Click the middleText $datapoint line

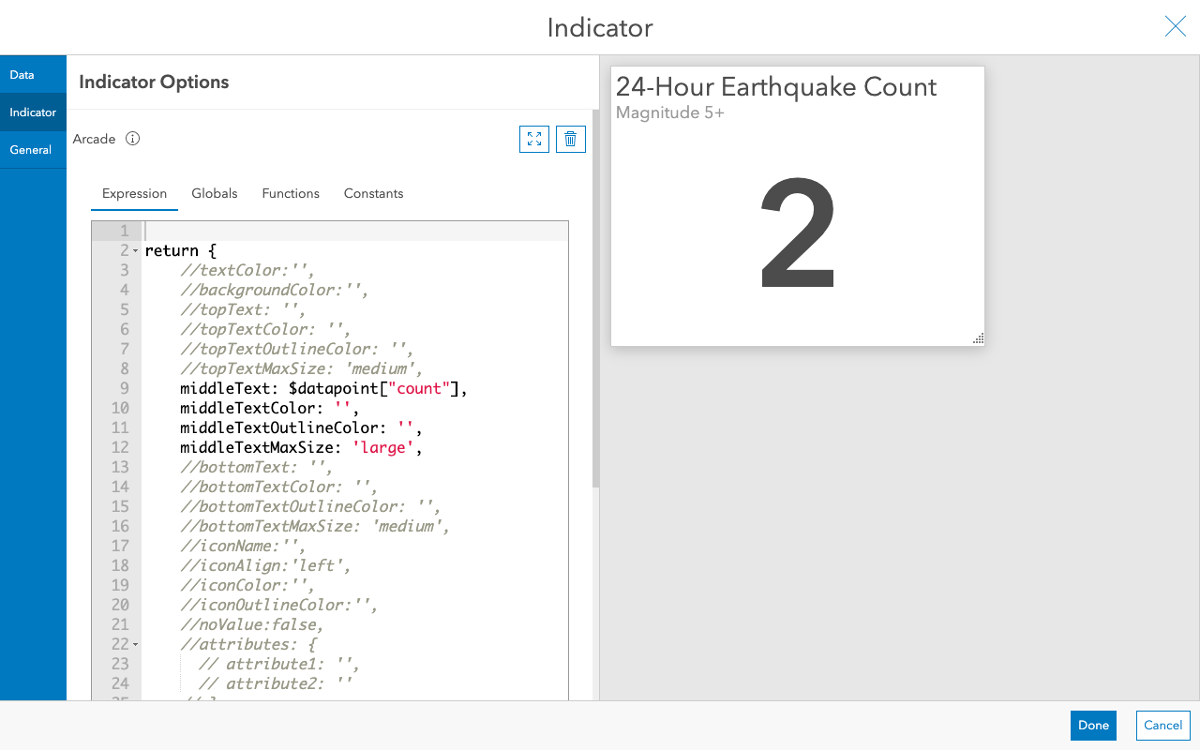point(324,388)
